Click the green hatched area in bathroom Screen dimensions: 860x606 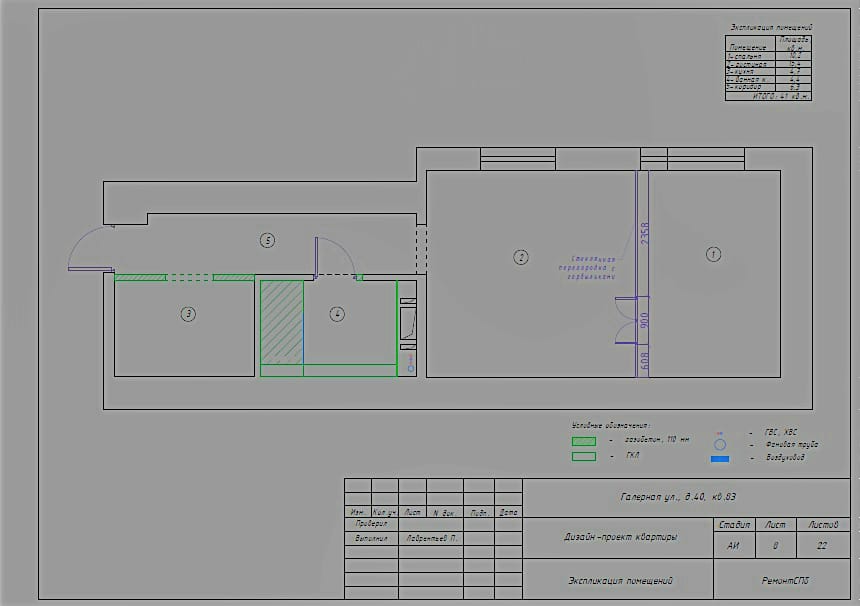click(x=282, y=322)
